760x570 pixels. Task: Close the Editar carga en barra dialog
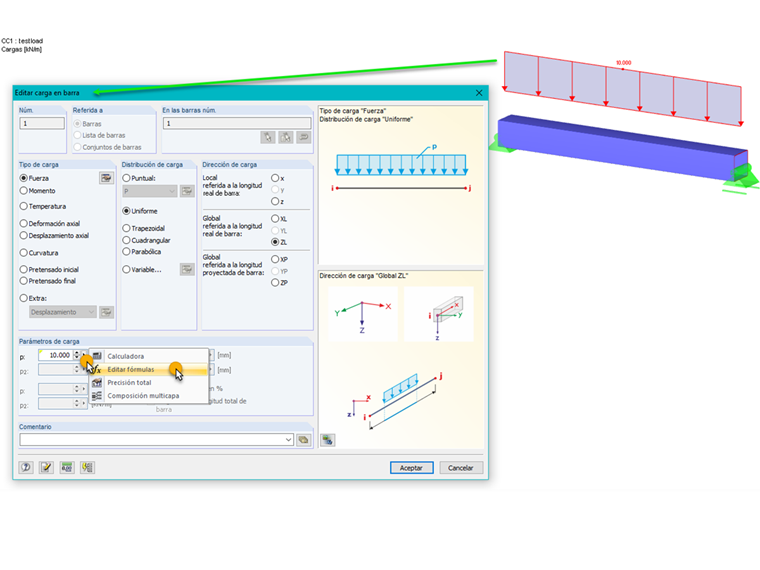tap(479, 93)
